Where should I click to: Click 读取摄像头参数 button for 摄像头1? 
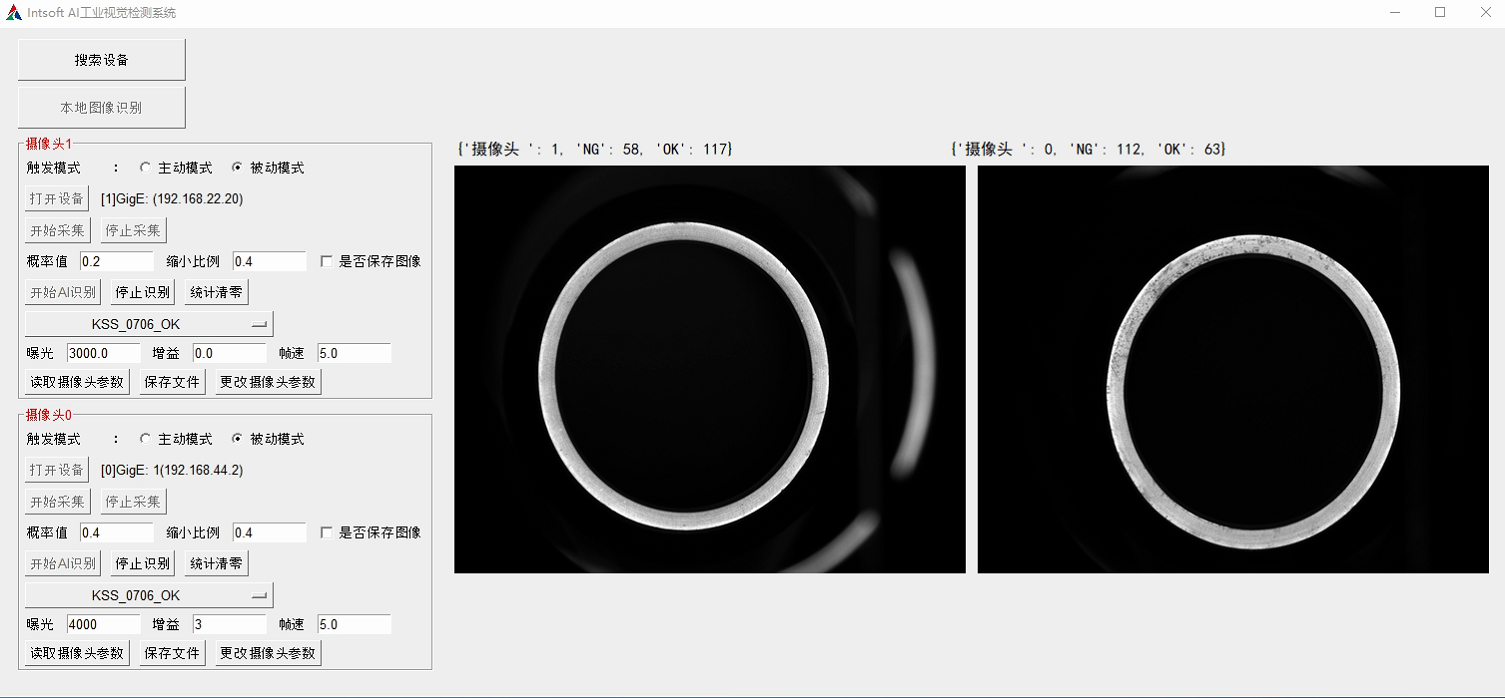click(77, 382)
